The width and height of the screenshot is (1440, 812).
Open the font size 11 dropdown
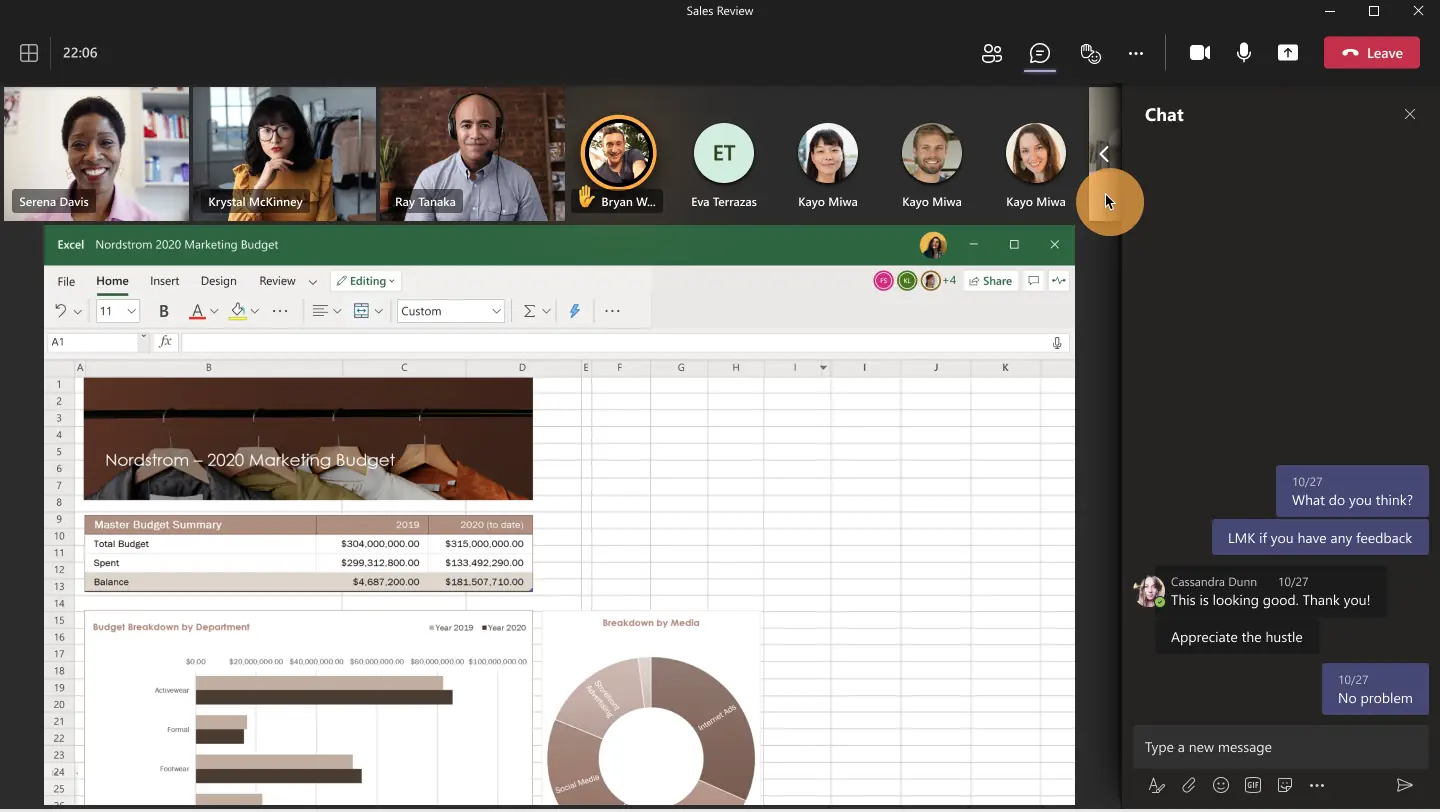click(131, 311)
